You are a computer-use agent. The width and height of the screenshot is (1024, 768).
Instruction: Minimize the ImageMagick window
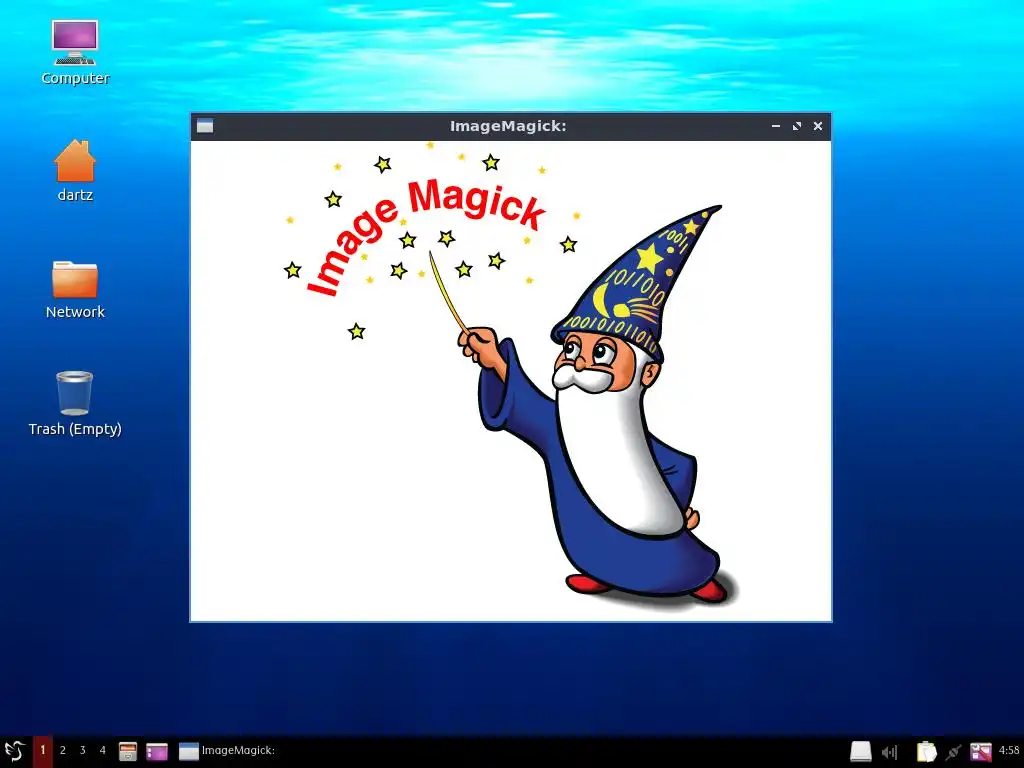[776, 126]
